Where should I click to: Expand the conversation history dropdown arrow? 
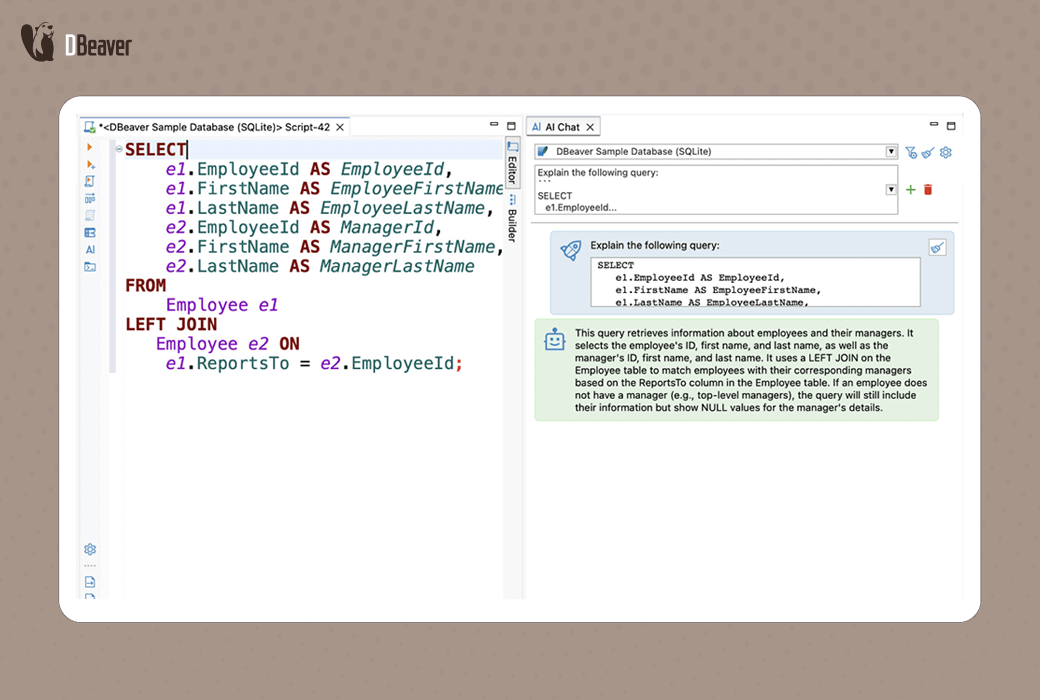click(891, 190)
